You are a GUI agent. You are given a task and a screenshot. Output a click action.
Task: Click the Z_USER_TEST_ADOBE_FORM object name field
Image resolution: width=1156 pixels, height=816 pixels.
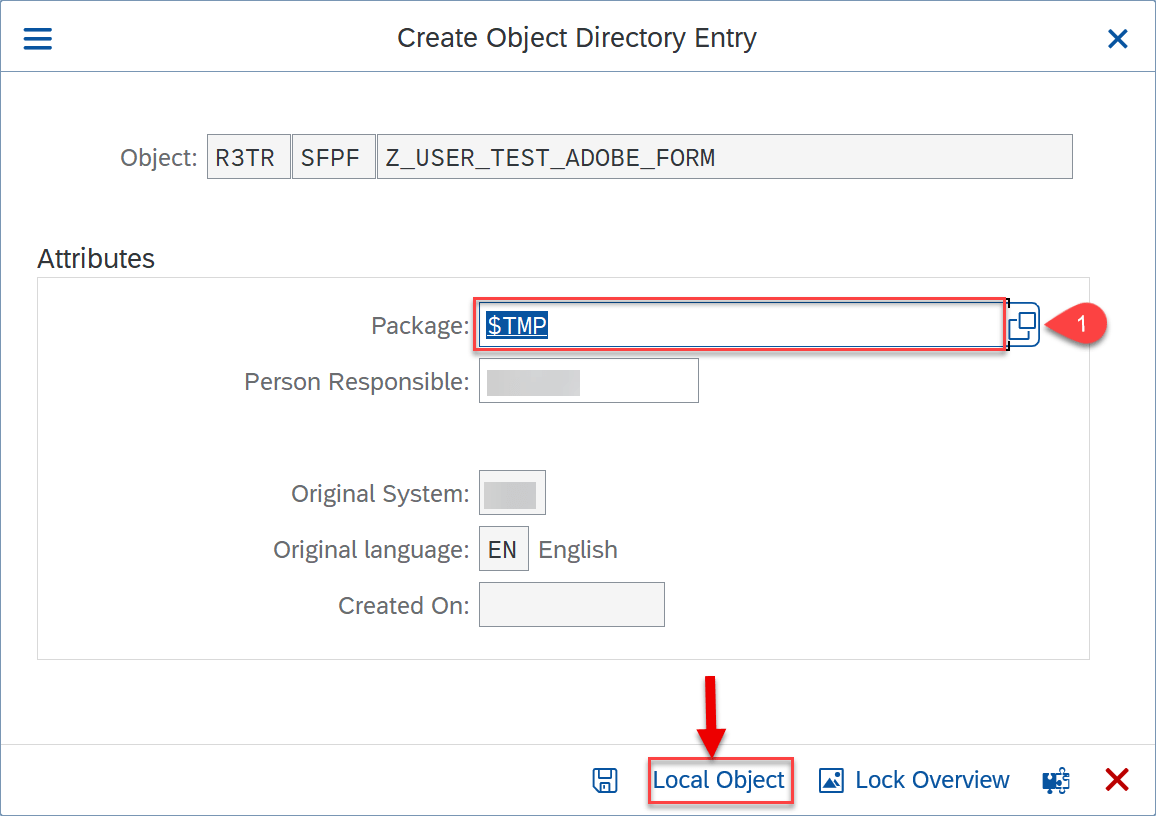(723, 157)
